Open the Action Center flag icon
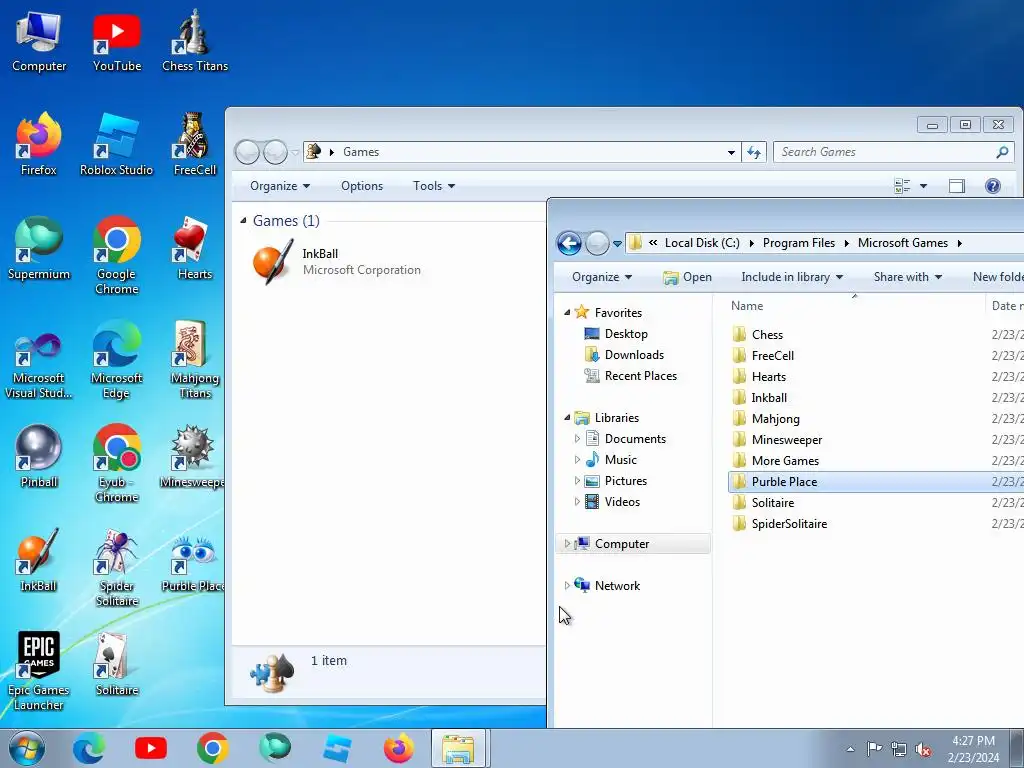 [x=874, y=749]
